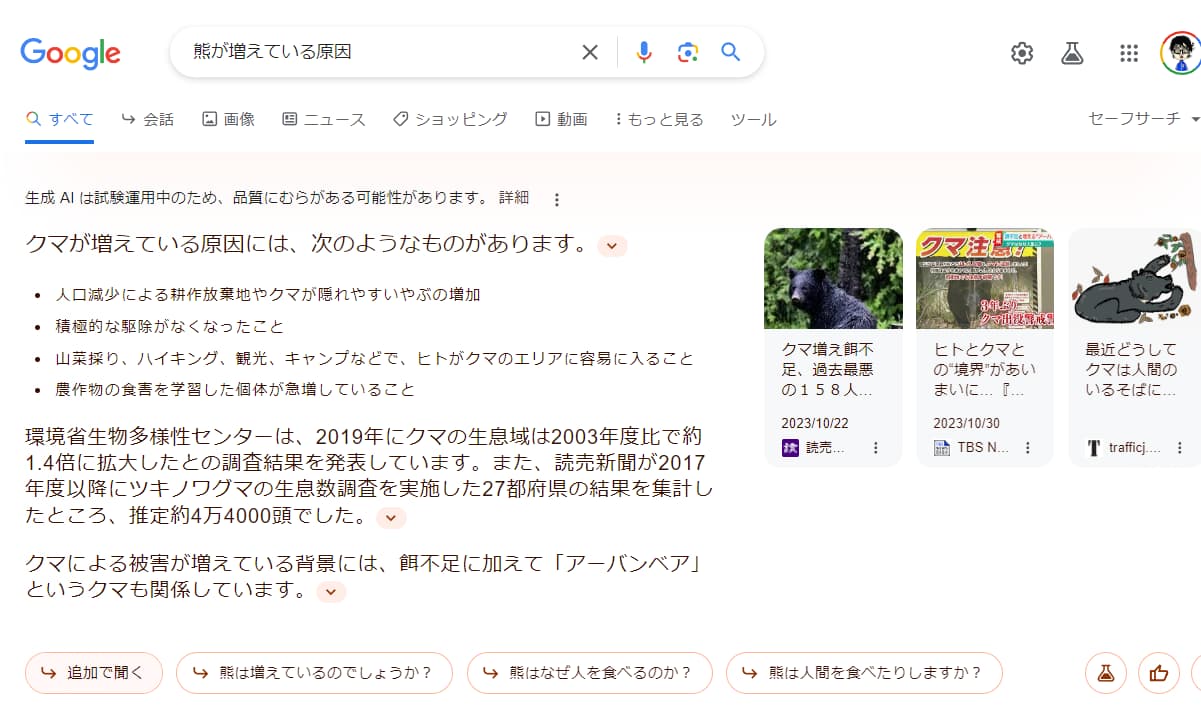Click bullet 農作物の食害を学習した個体が急増していること
Image resolution: width=1201 pixels, height=710 pixels.
[x=235, y=389]
